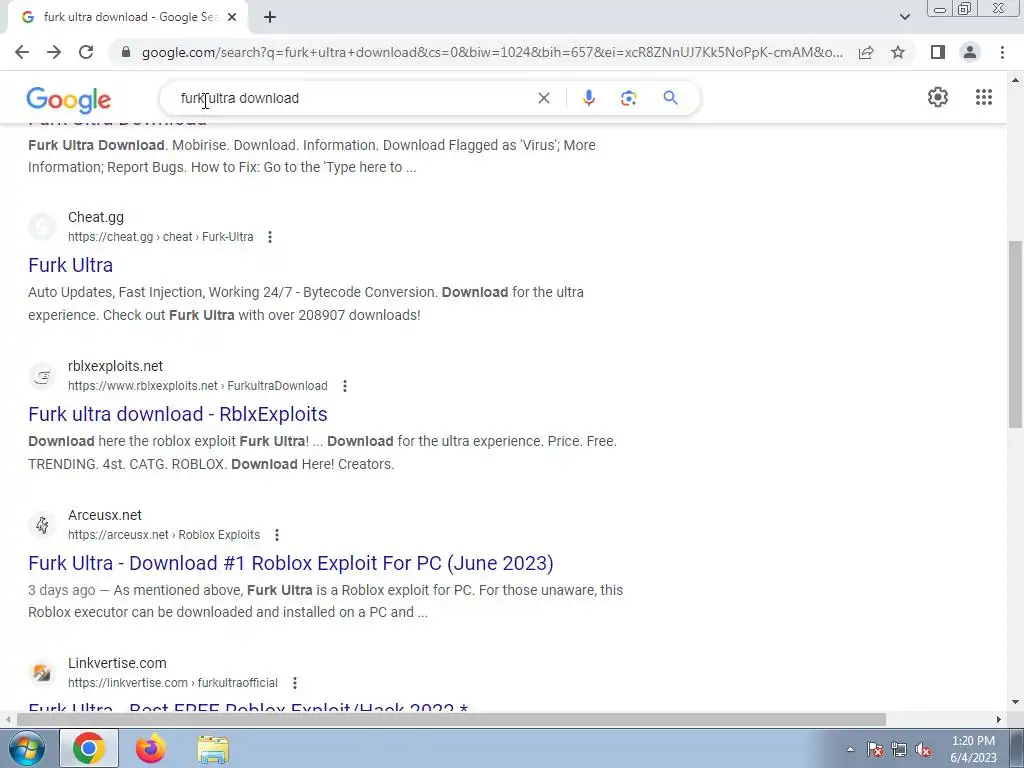Open more options for rblxexploits.net result
Image resolution: width=1024 pixels, height=768 pixels.
345,386
